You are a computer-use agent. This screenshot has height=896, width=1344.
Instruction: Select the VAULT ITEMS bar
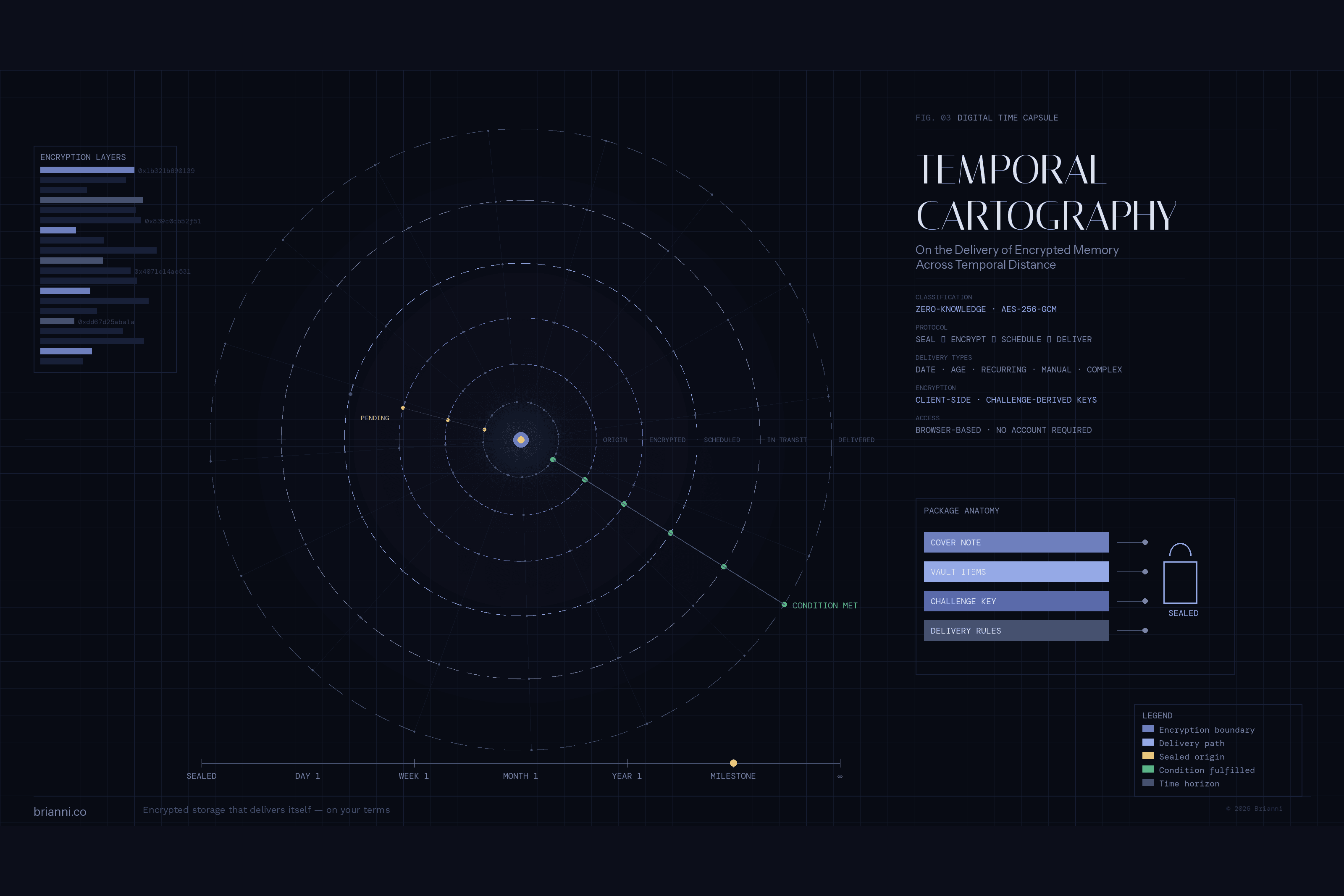point(1016,571)
